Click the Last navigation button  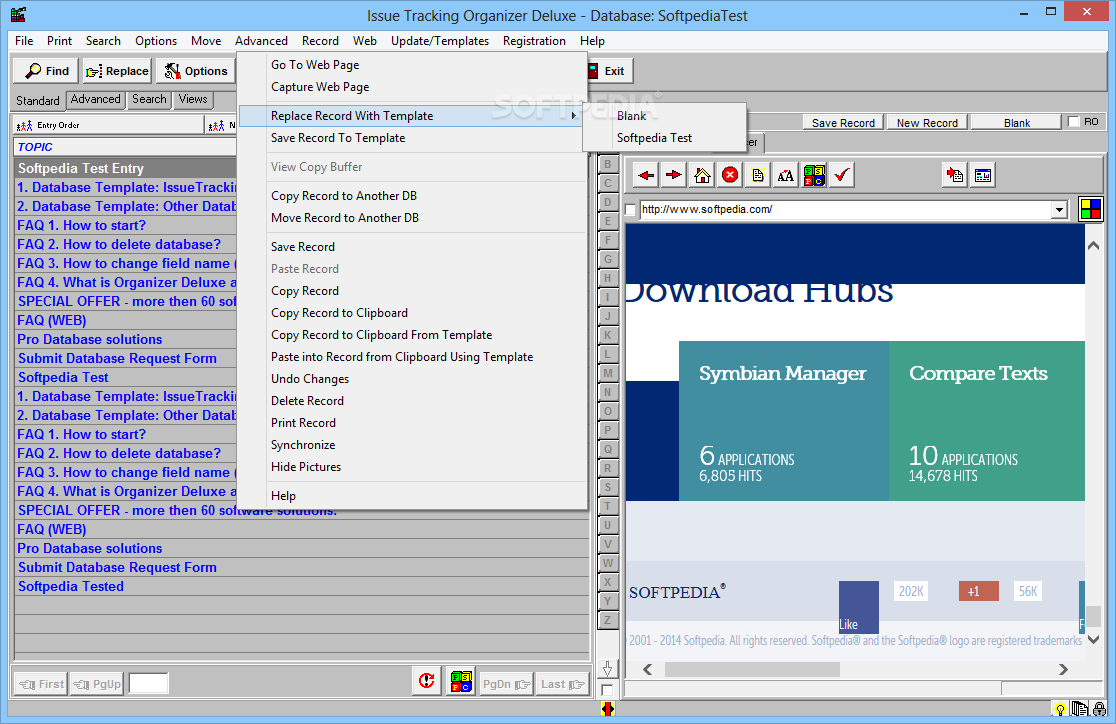click(x=562, y=684)
